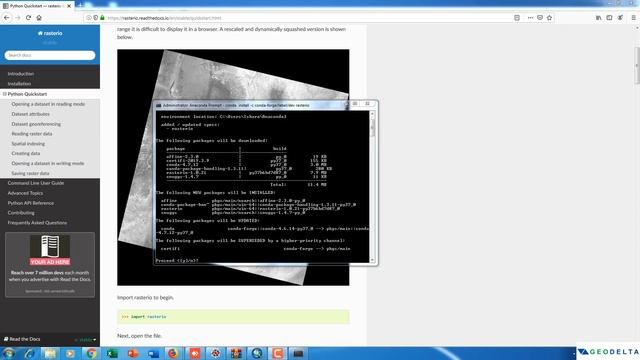Open the Installation docs section
Viewport: 640px width, 360px height.
19,84
